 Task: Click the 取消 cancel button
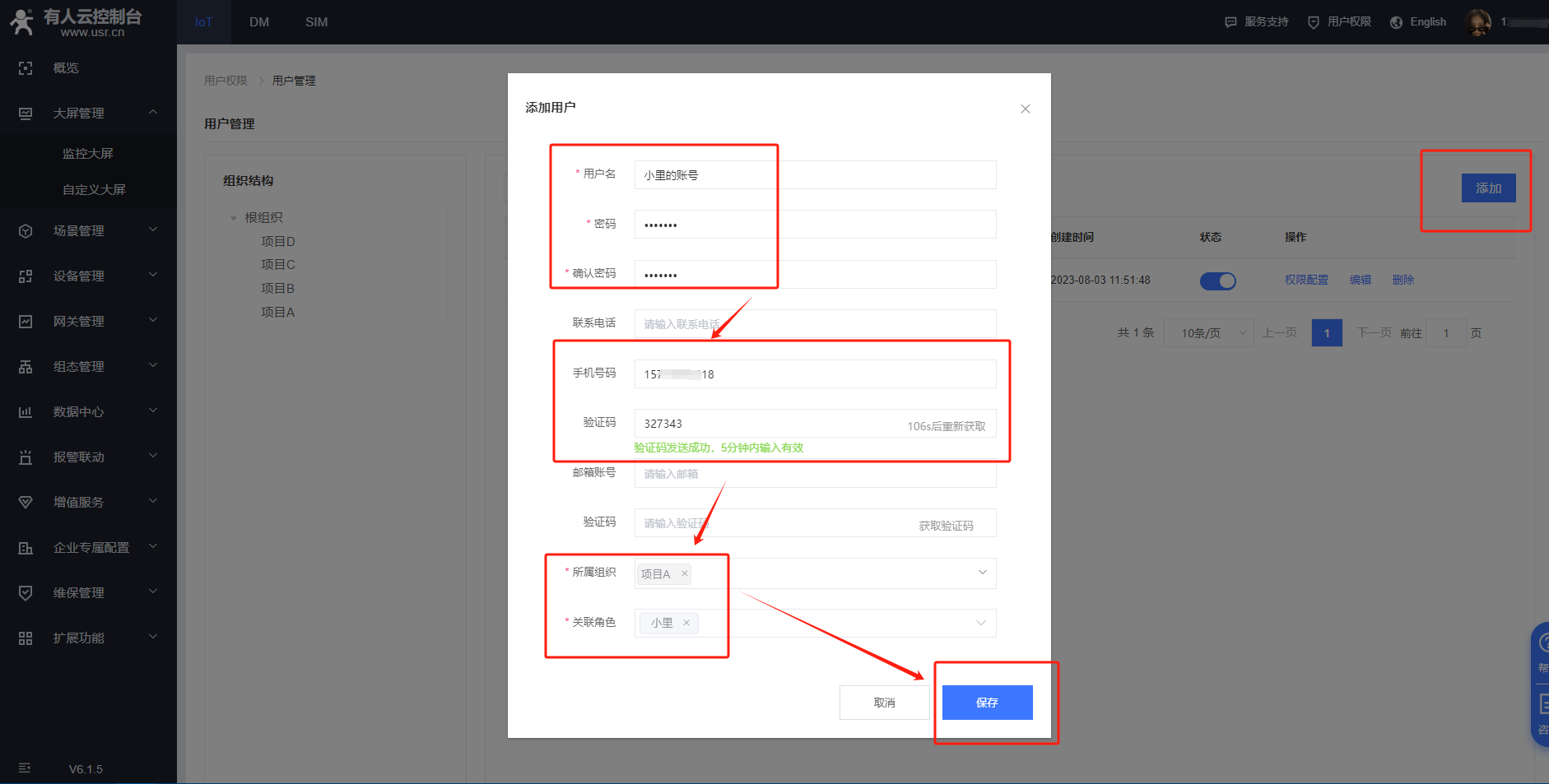884,703
